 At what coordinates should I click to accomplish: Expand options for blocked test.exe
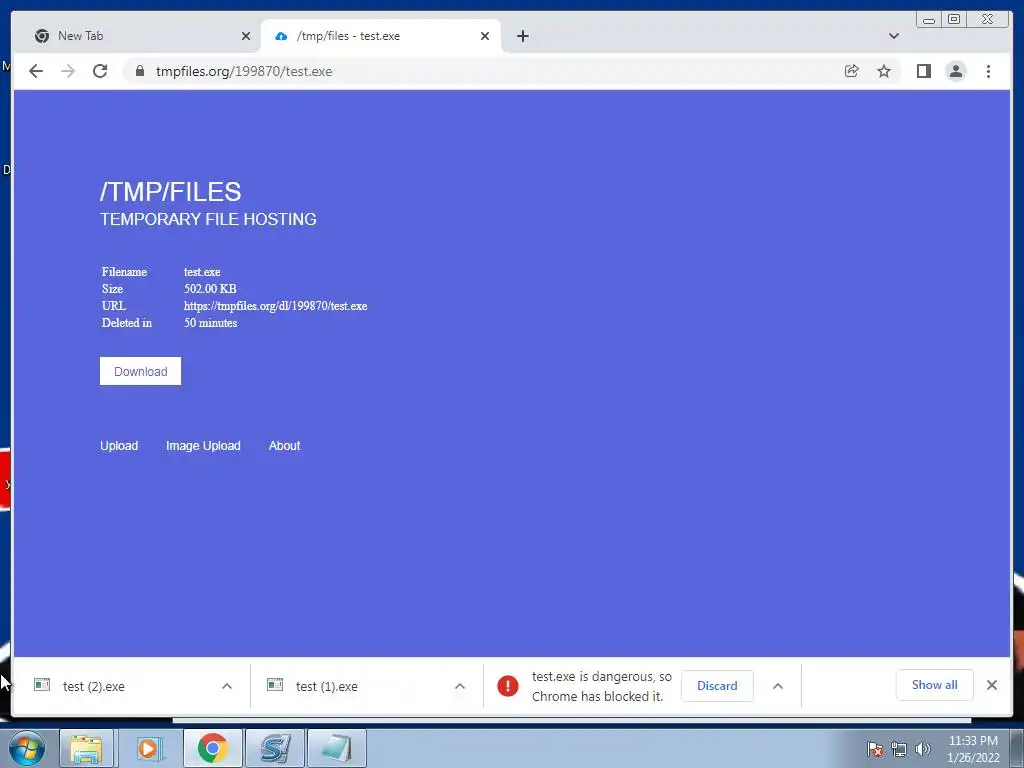click(x=778, y=686)
